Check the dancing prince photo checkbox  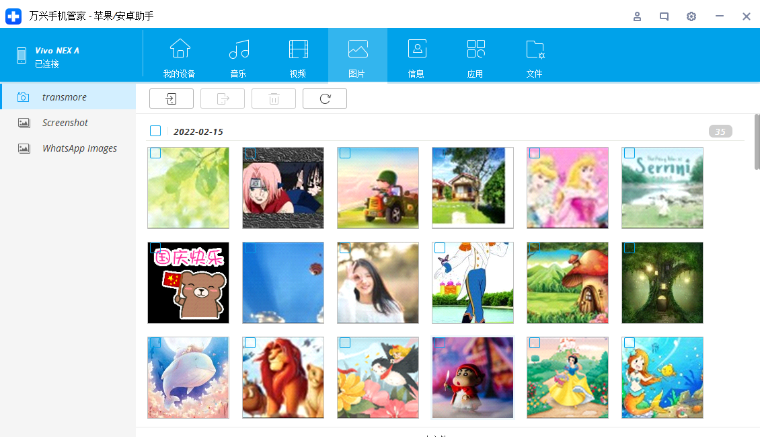pyautogui.click(x=439, y=248)
